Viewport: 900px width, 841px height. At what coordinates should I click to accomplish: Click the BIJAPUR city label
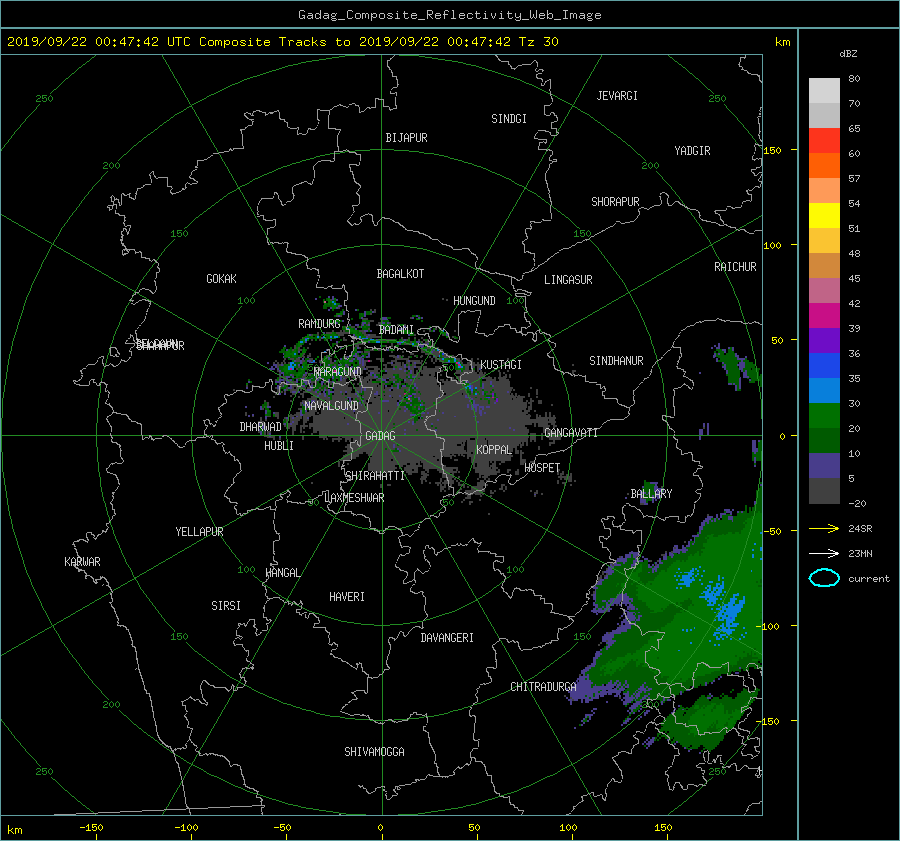(x=406, y=138)
